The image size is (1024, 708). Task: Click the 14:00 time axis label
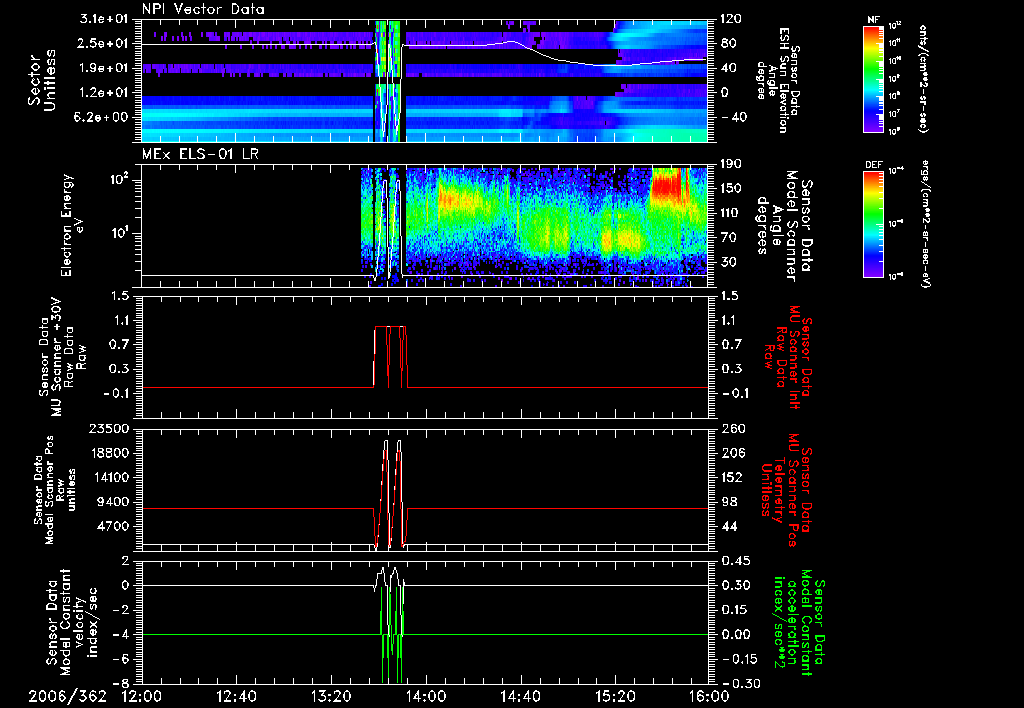[425, 697]
